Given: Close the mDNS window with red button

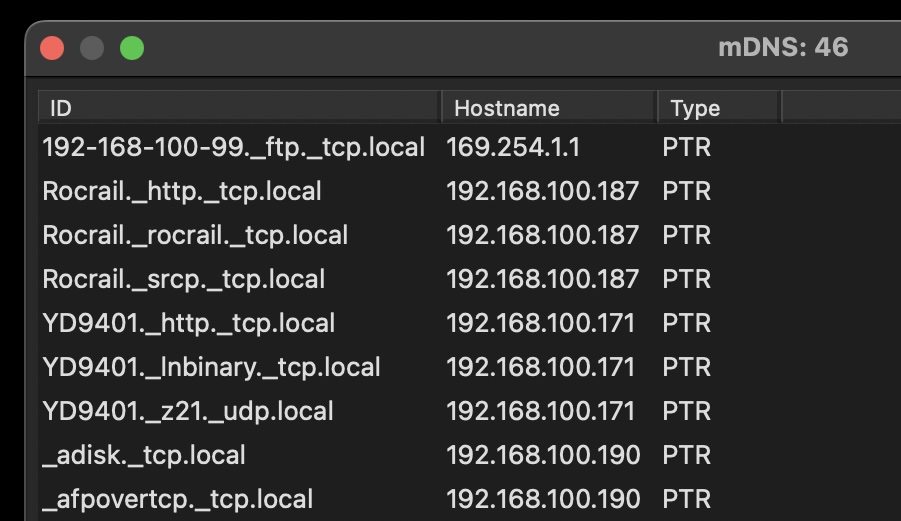Looking at the screenshot, I should [x=52, y=48].
